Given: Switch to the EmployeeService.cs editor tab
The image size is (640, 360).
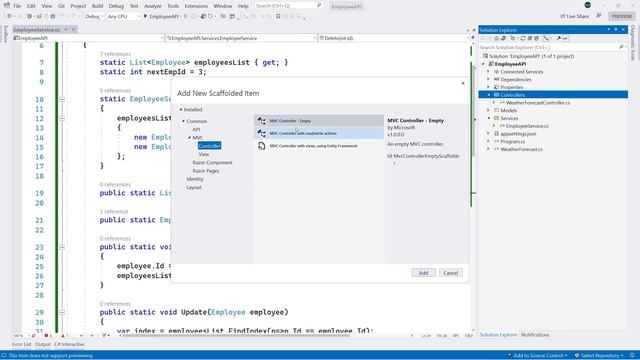Looking at the screenshot, I should 37,30.
